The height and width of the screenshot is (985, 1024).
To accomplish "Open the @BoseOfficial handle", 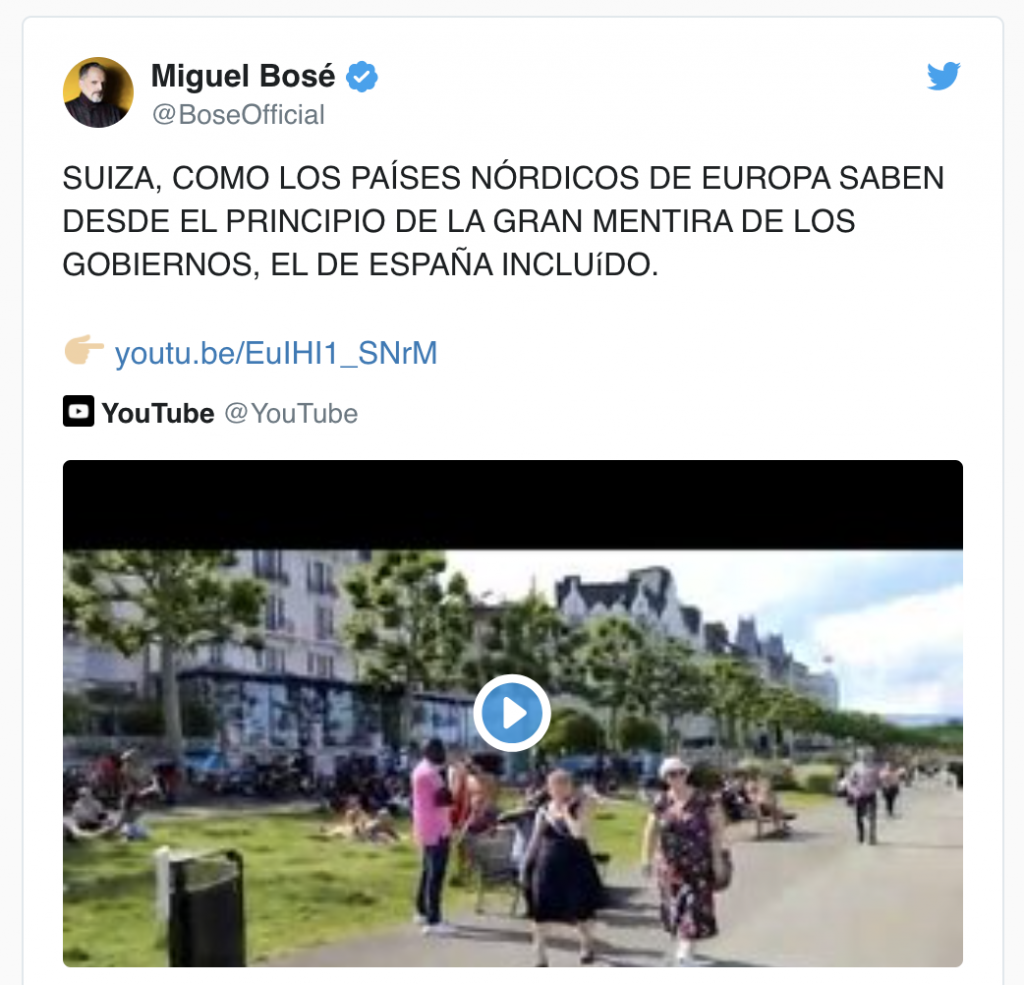I will 238,115.
